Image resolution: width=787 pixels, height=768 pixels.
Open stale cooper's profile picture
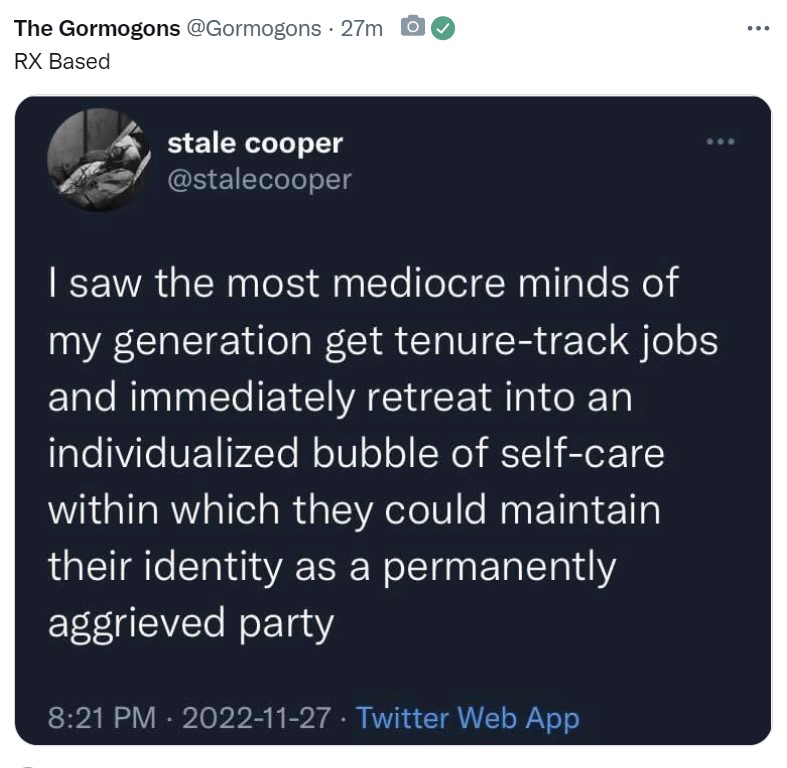99,160
